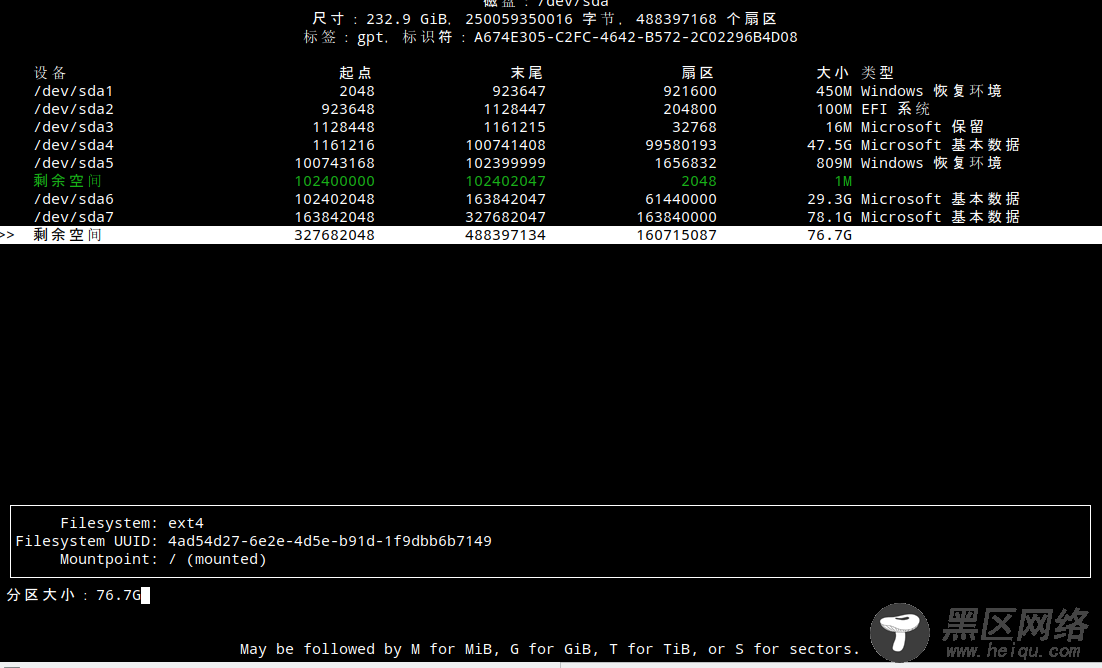Click the 分区大小 input field showing 76.7G
This screenshot has width=1102, height=668.
tap(123, 596)
